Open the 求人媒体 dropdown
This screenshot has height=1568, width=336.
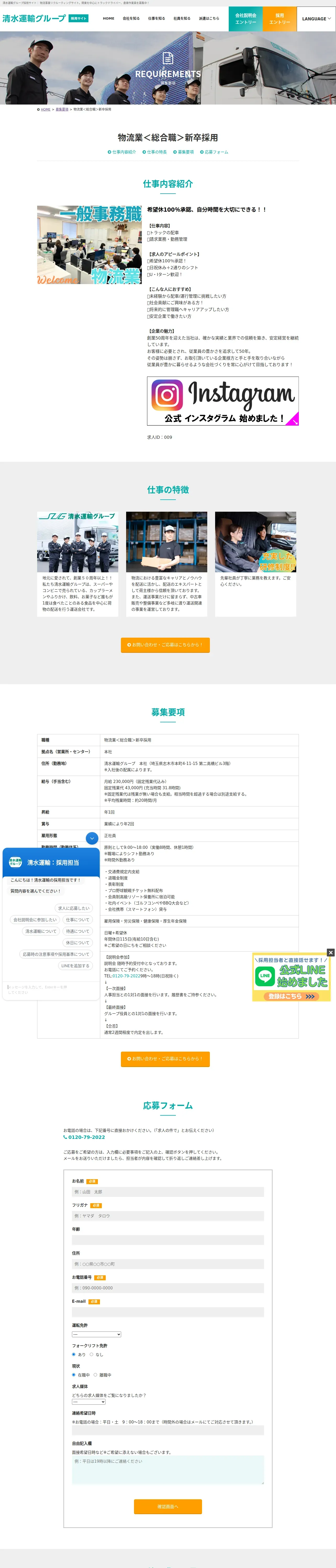pyautogui.click(x=88, y=1402)
